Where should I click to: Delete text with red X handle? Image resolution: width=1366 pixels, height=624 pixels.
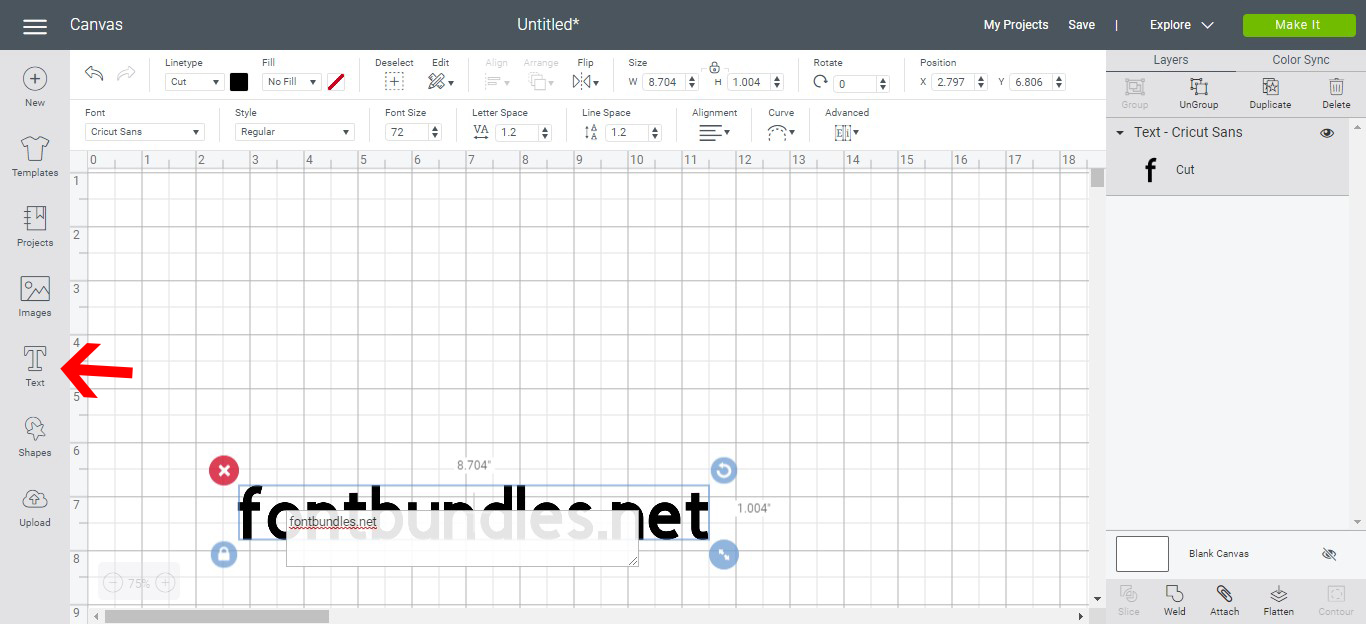pos(224,470)
